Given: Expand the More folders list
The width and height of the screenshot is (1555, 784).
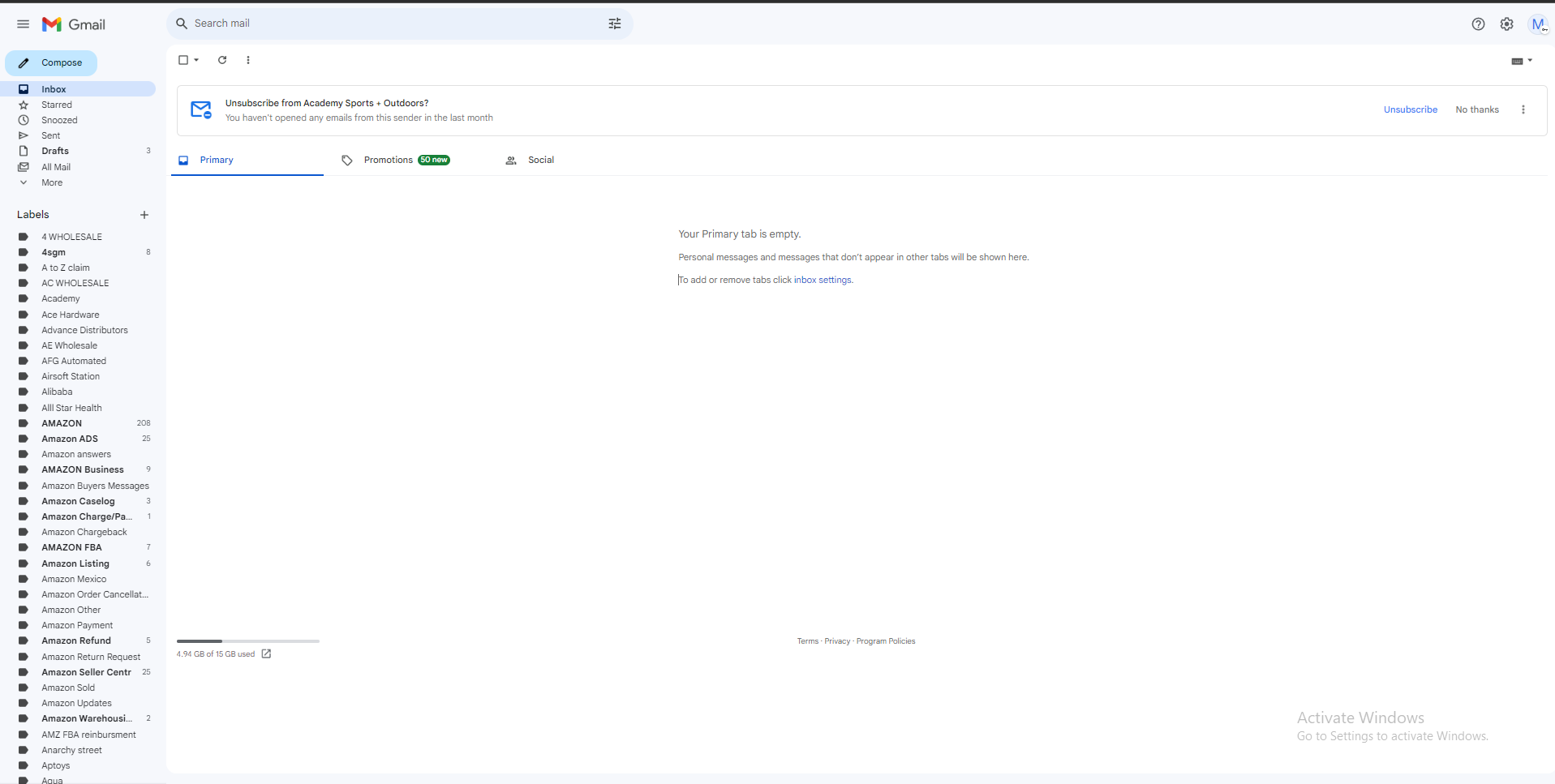Looking at the screenshot, I should tap(52, 182).
